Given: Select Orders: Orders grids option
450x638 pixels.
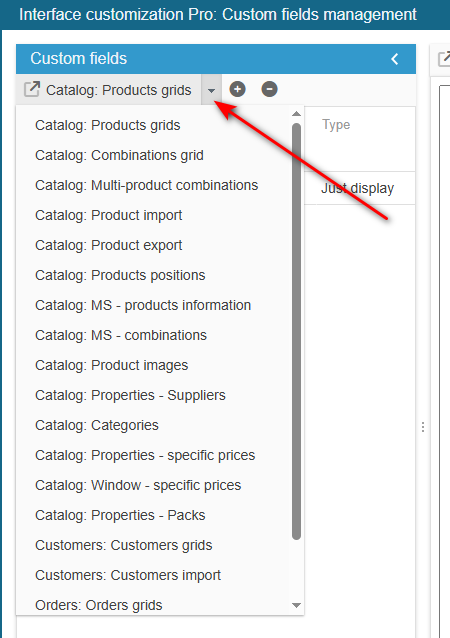Looking at the screenshot, I should (98, 605).
